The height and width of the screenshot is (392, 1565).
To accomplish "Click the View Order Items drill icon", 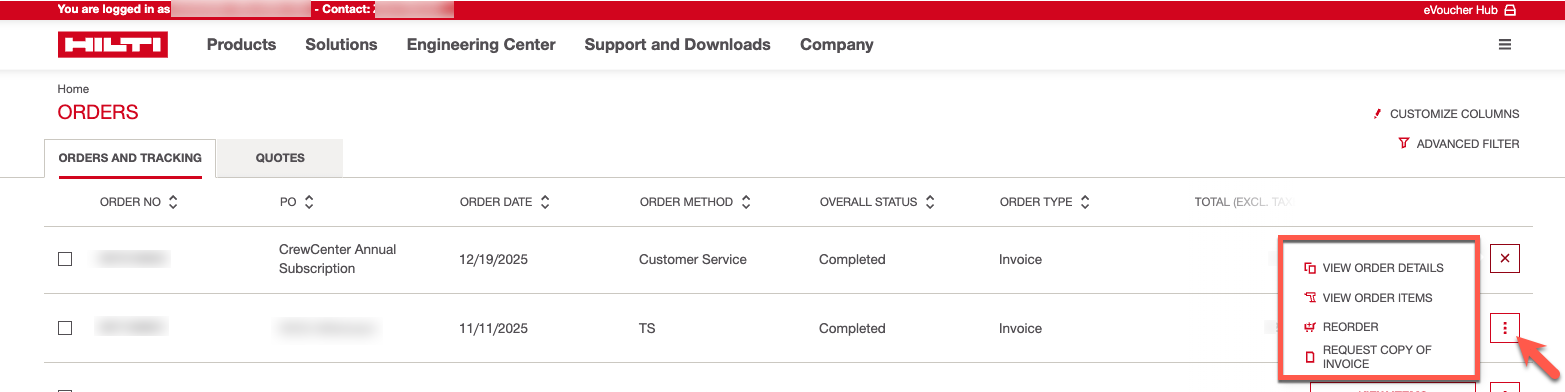I will coord(1310,298).
